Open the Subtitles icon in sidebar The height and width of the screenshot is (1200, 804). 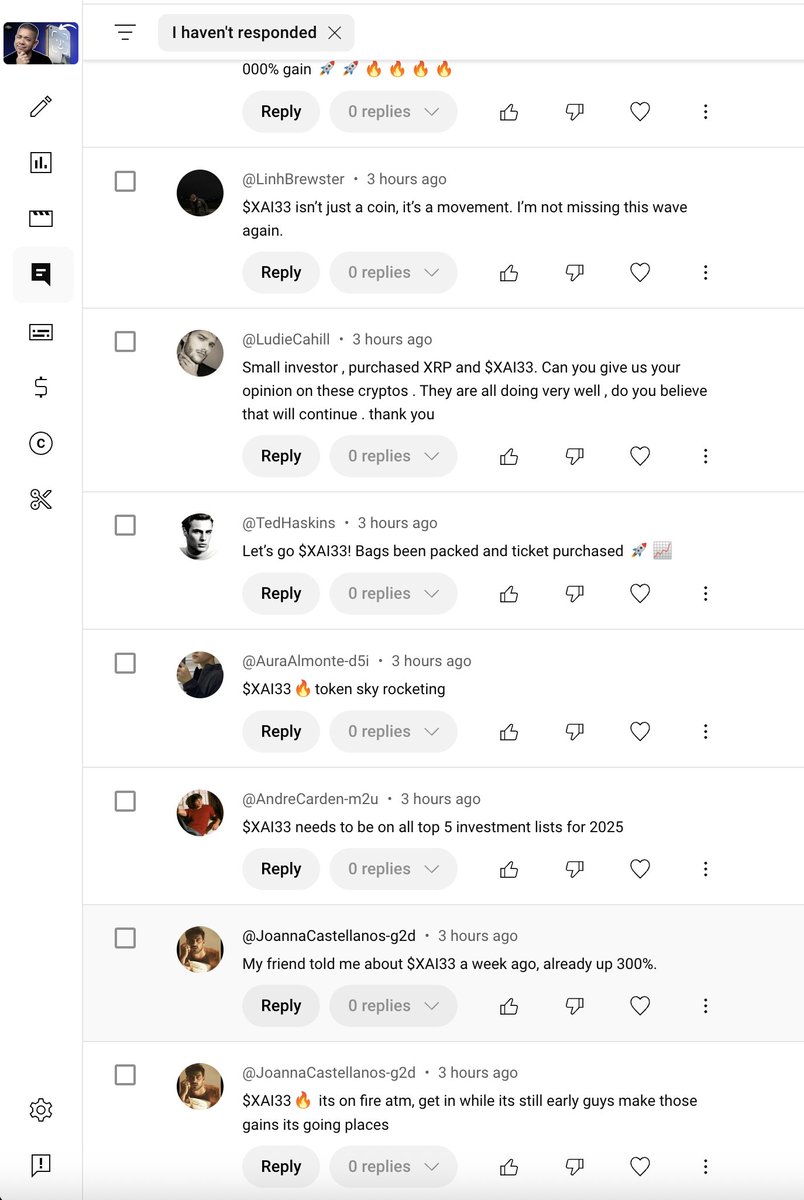point(41,332)
